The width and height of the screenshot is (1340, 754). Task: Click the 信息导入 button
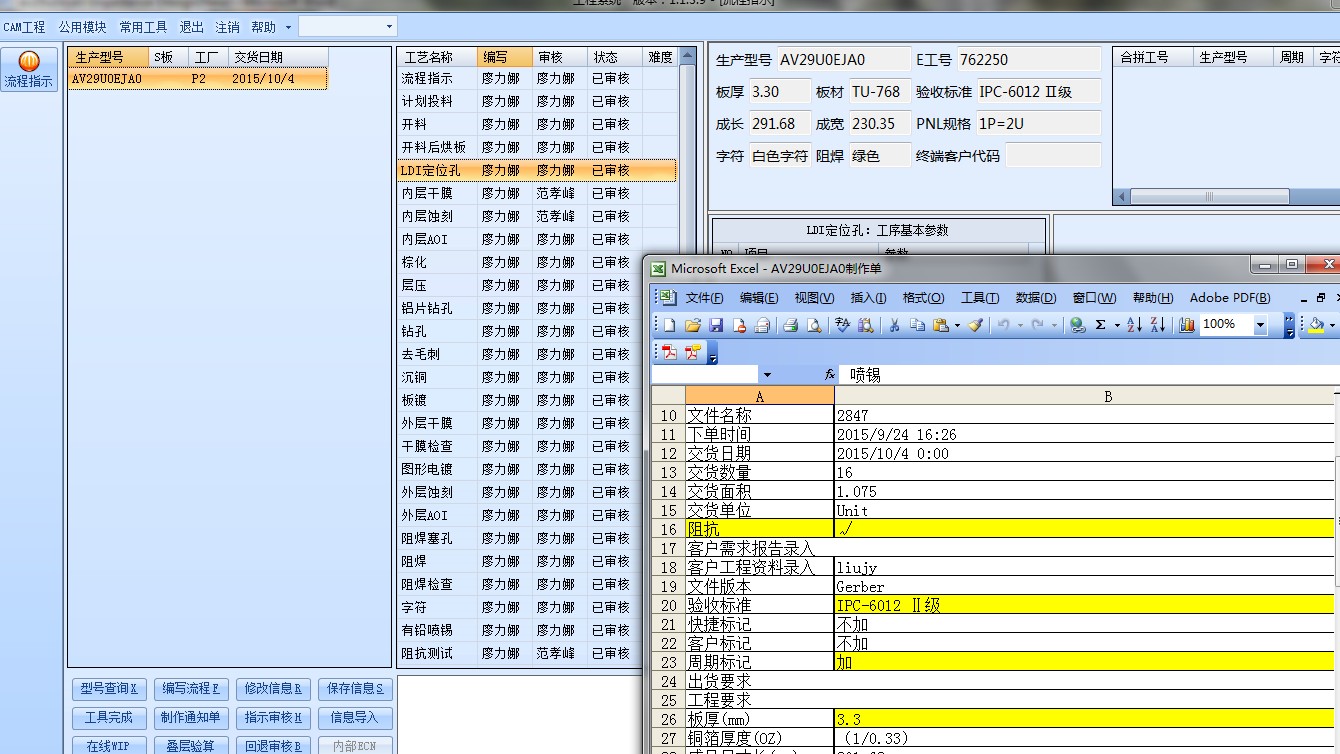356,718
